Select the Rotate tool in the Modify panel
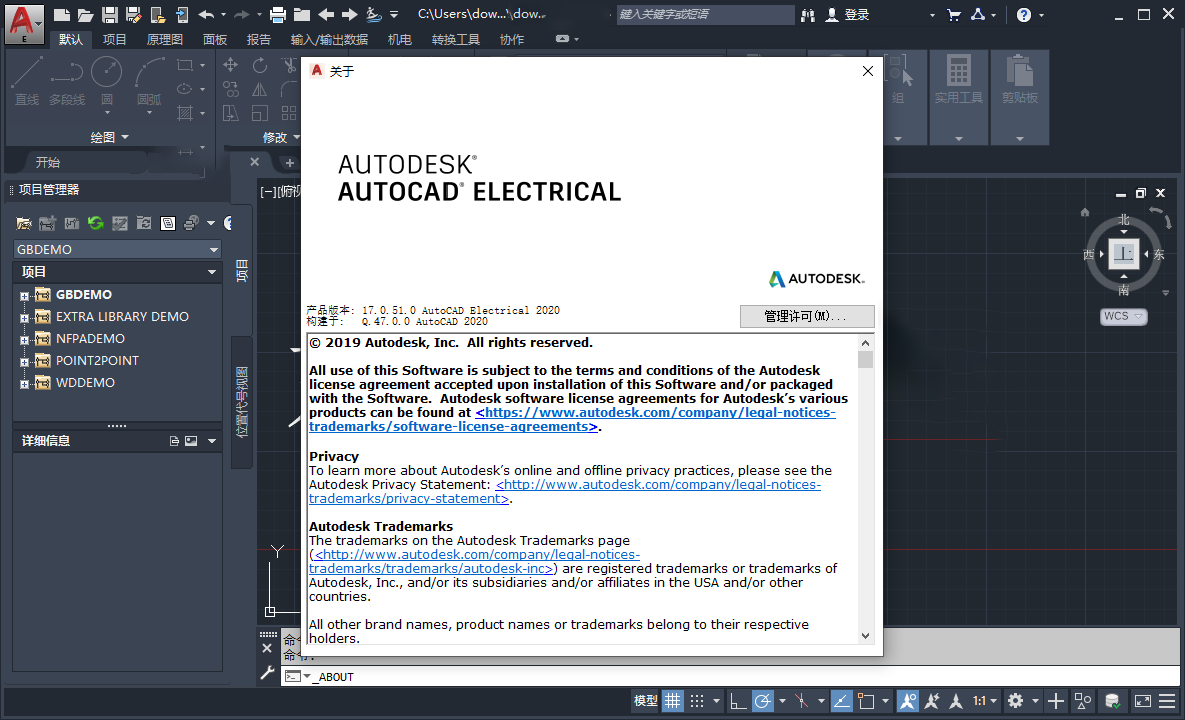Image resolution: width=1185 pixels, height=720 pixels. (259, 66)
